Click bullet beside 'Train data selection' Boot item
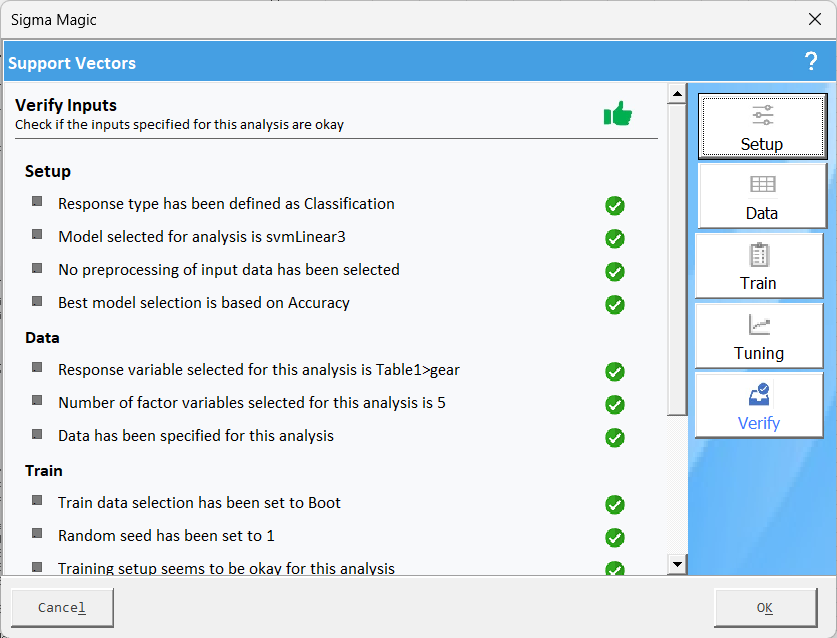The height and width of the screenshot is (638, 837). coord(37,500)
